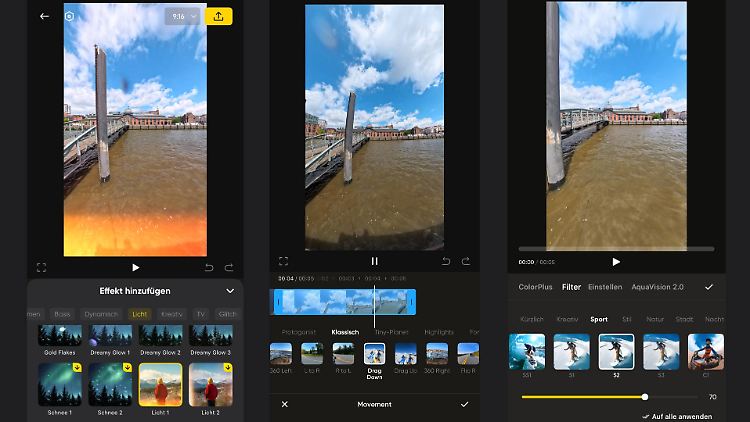
Task: Toggle fullscreen in the Movement screen
Action: (283, 261)
